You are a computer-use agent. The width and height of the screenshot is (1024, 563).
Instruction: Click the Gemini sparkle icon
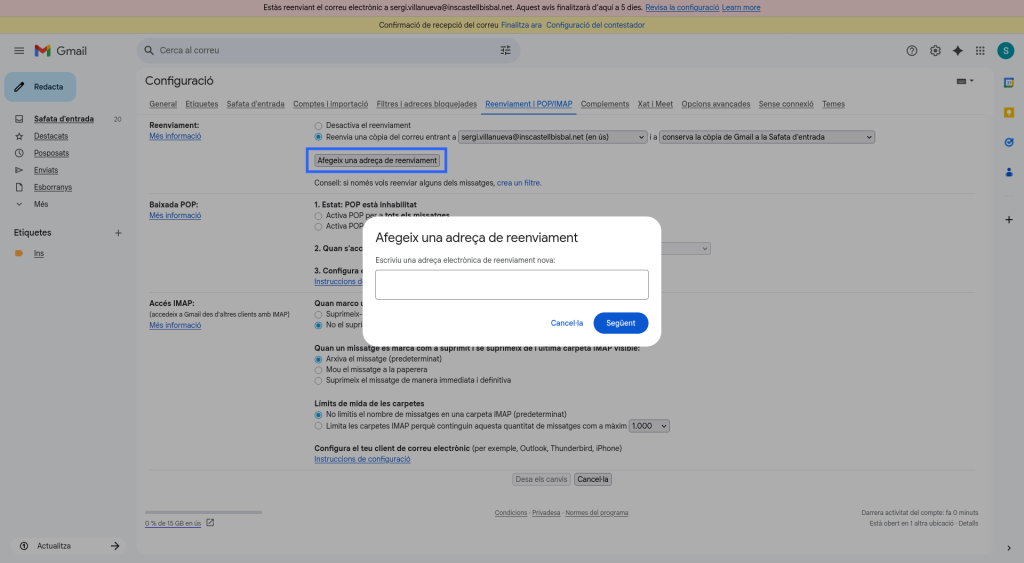pyautogui.click(x=958, y=51)
